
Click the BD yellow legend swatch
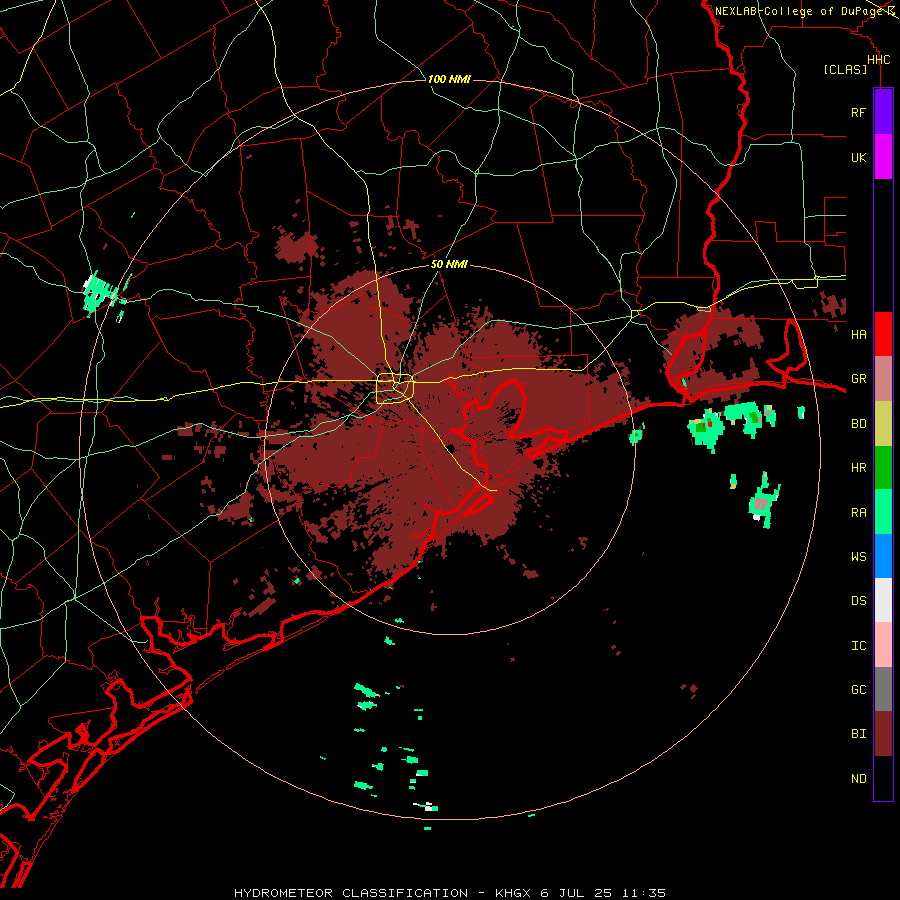883,424
